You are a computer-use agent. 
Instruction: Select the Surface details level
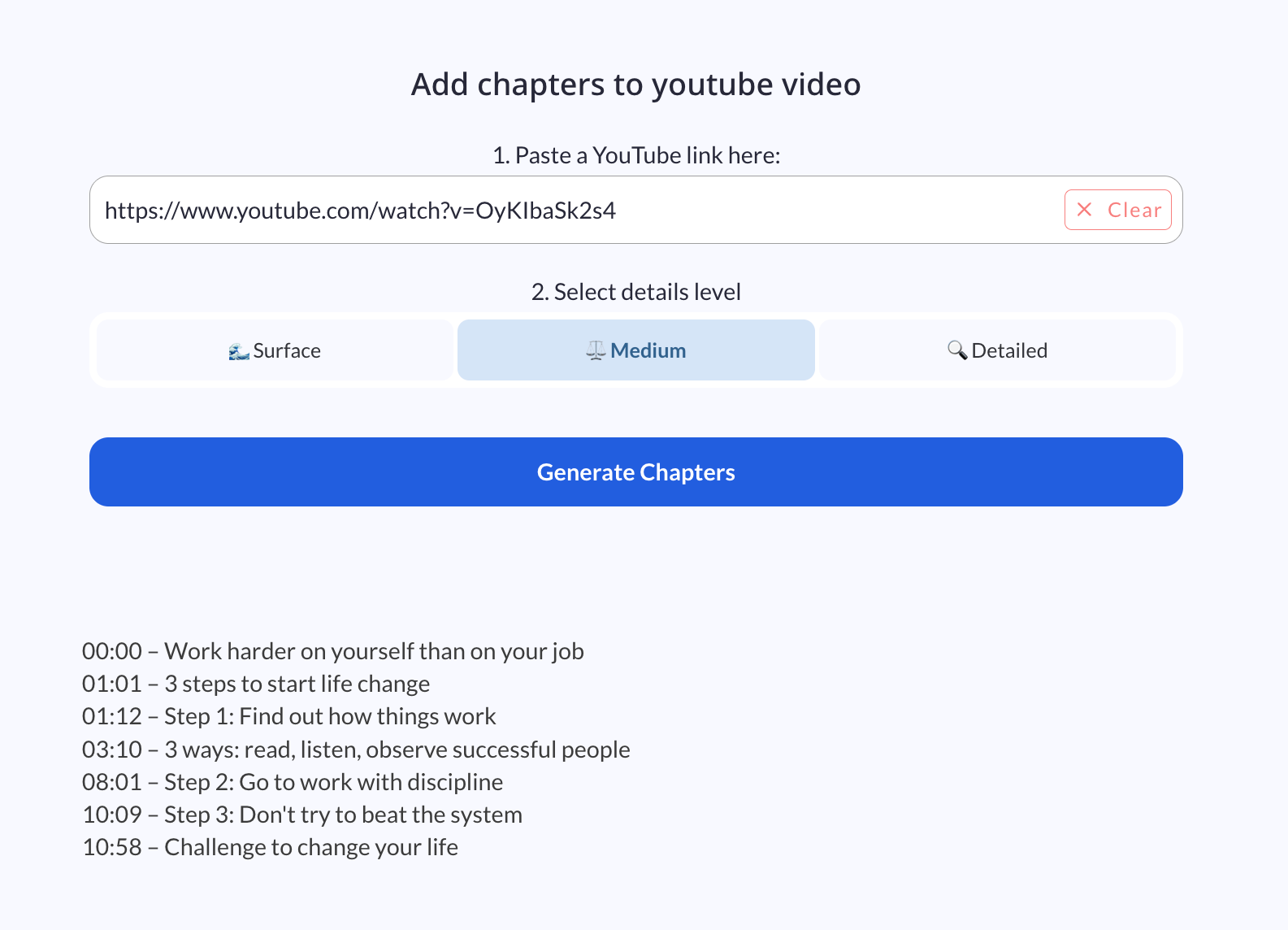click(x=275, y=350)
